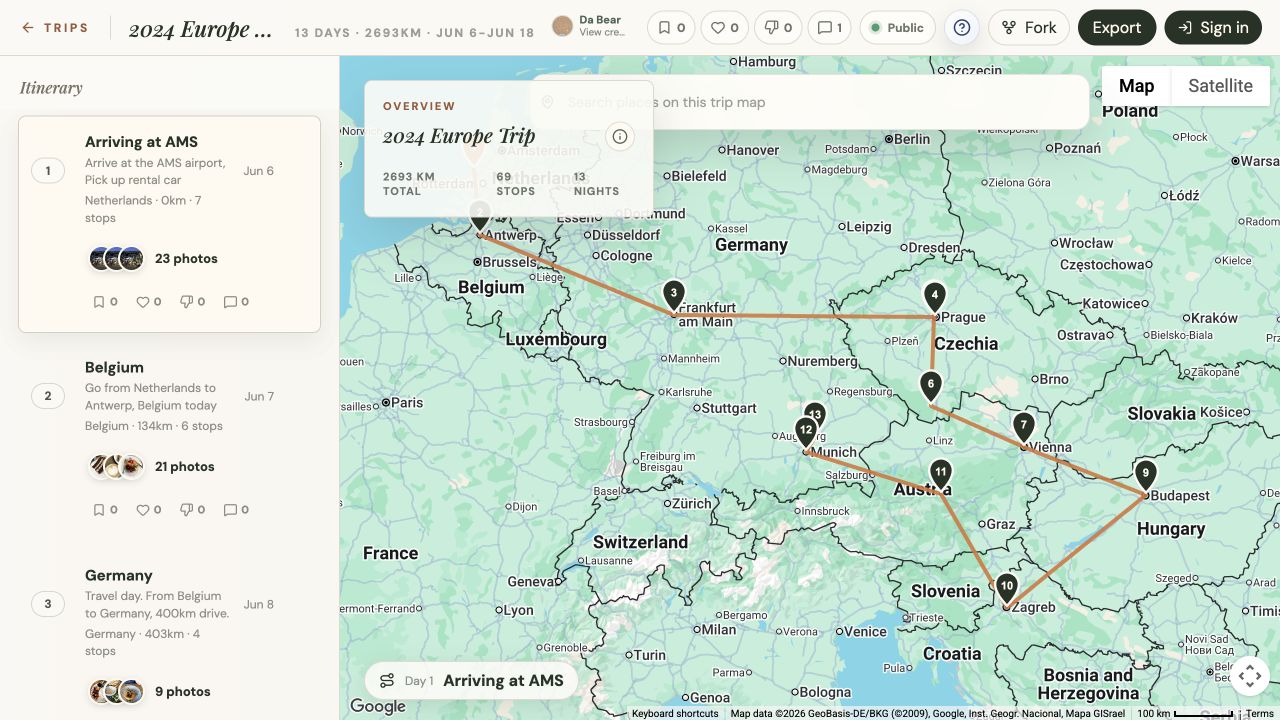This screenshot has width=1280, height=720.
Task: Comment on the Belgium day
Action: [236, 510]
